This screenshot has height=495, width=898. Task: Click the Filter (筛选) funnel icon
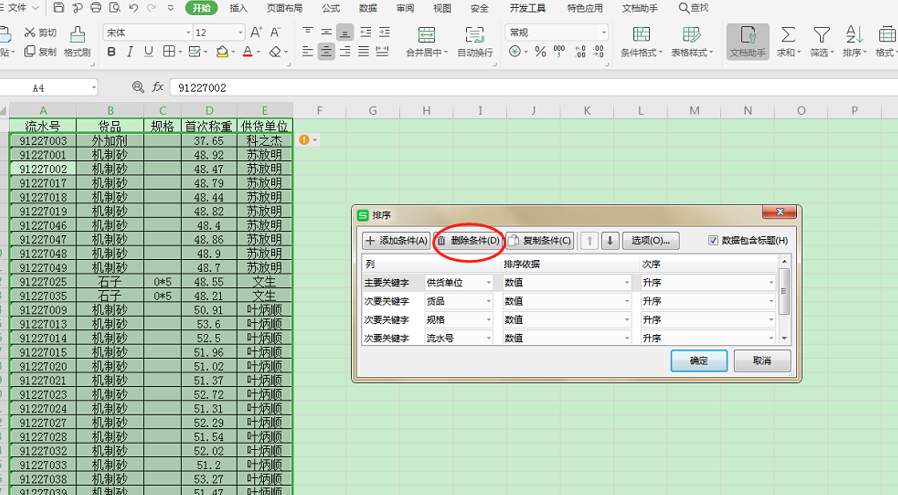click(x=821, y=42)
